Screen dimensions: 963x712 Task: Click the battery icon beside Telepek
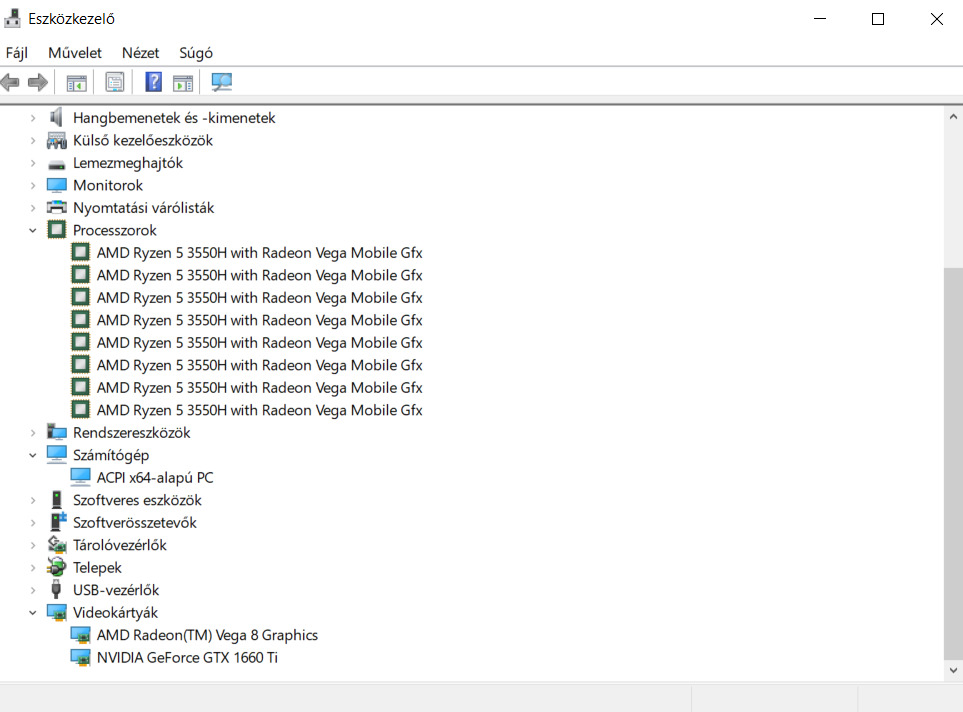pyautogui.click(x=57, y=567)
